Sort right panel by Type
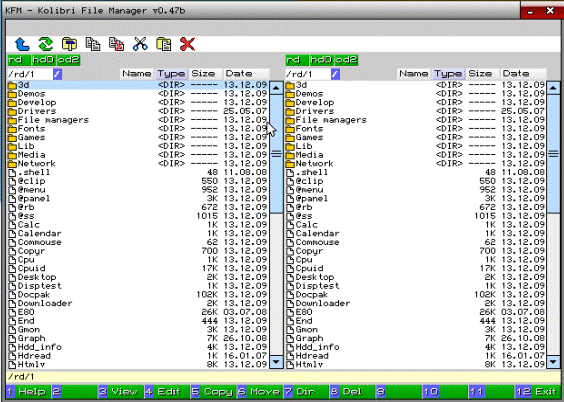The image size is (564, 402). point(449,74)
